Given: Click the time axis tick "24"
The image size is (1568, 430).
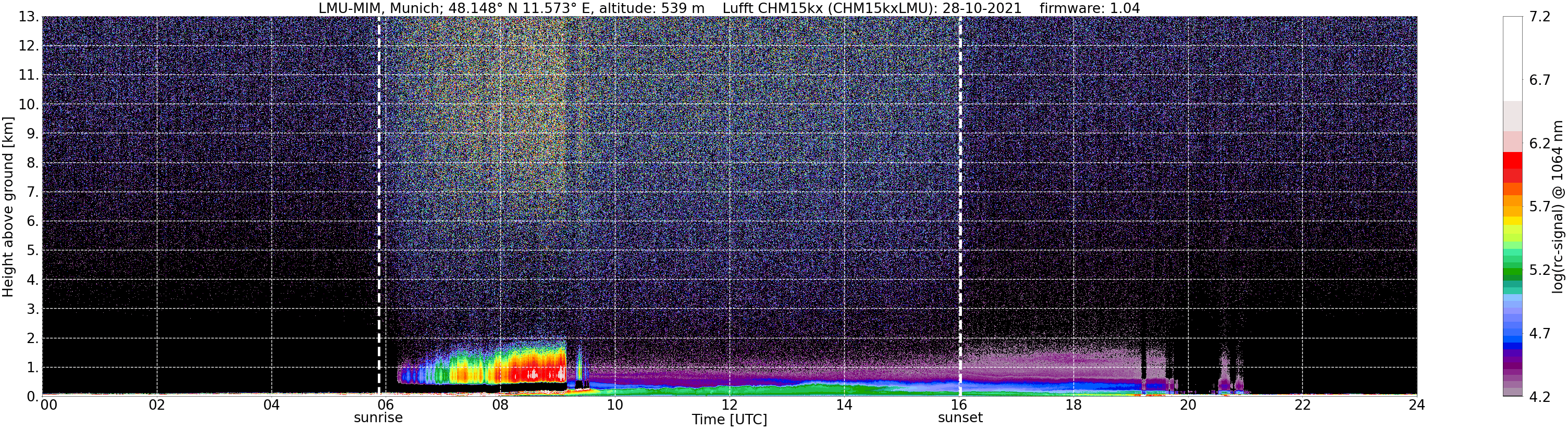Looking at the screenshot, I should (1416, 405).
